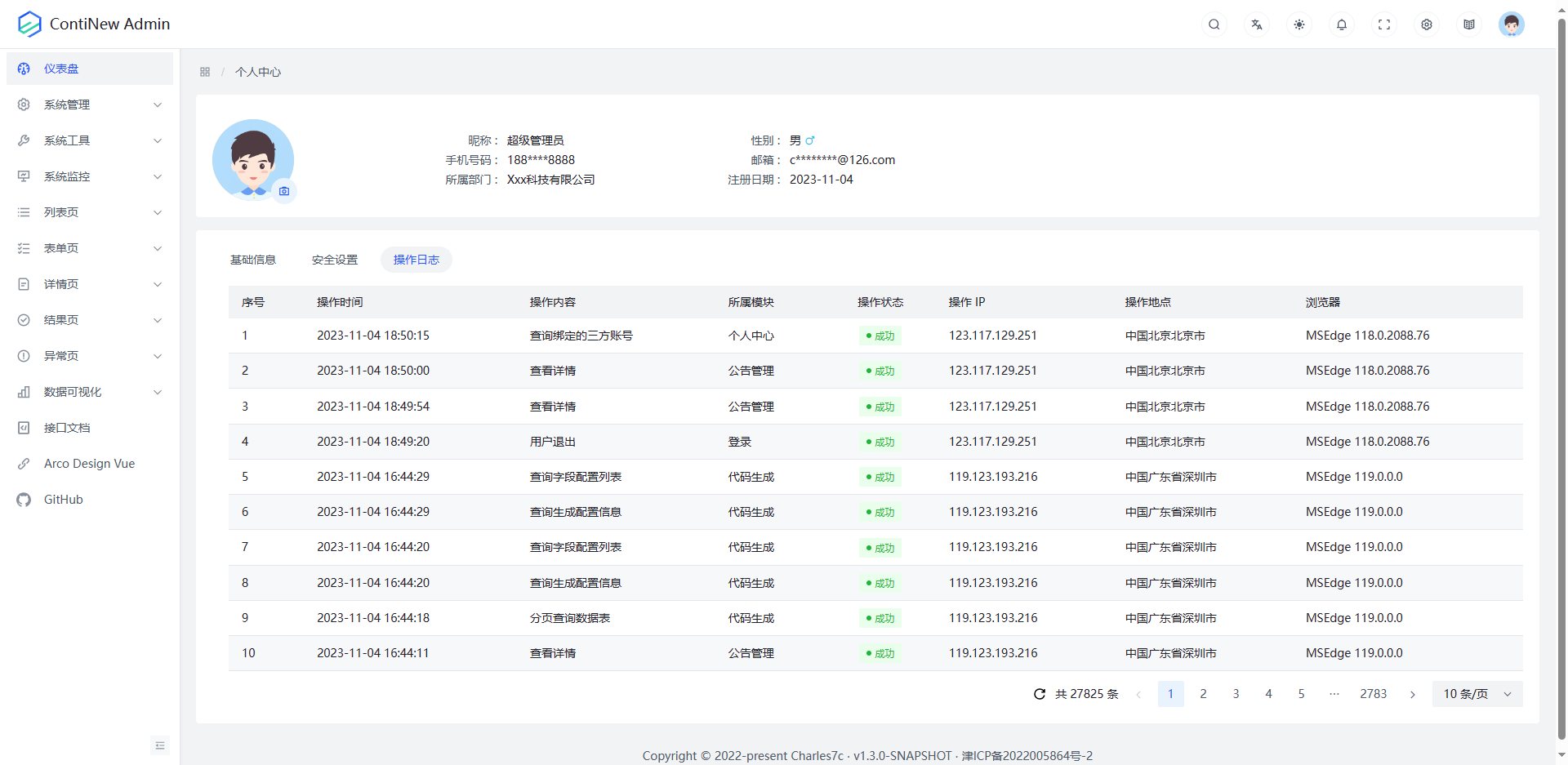Click the search icon in header
1568x765 pixels.
coord(1214,24)
